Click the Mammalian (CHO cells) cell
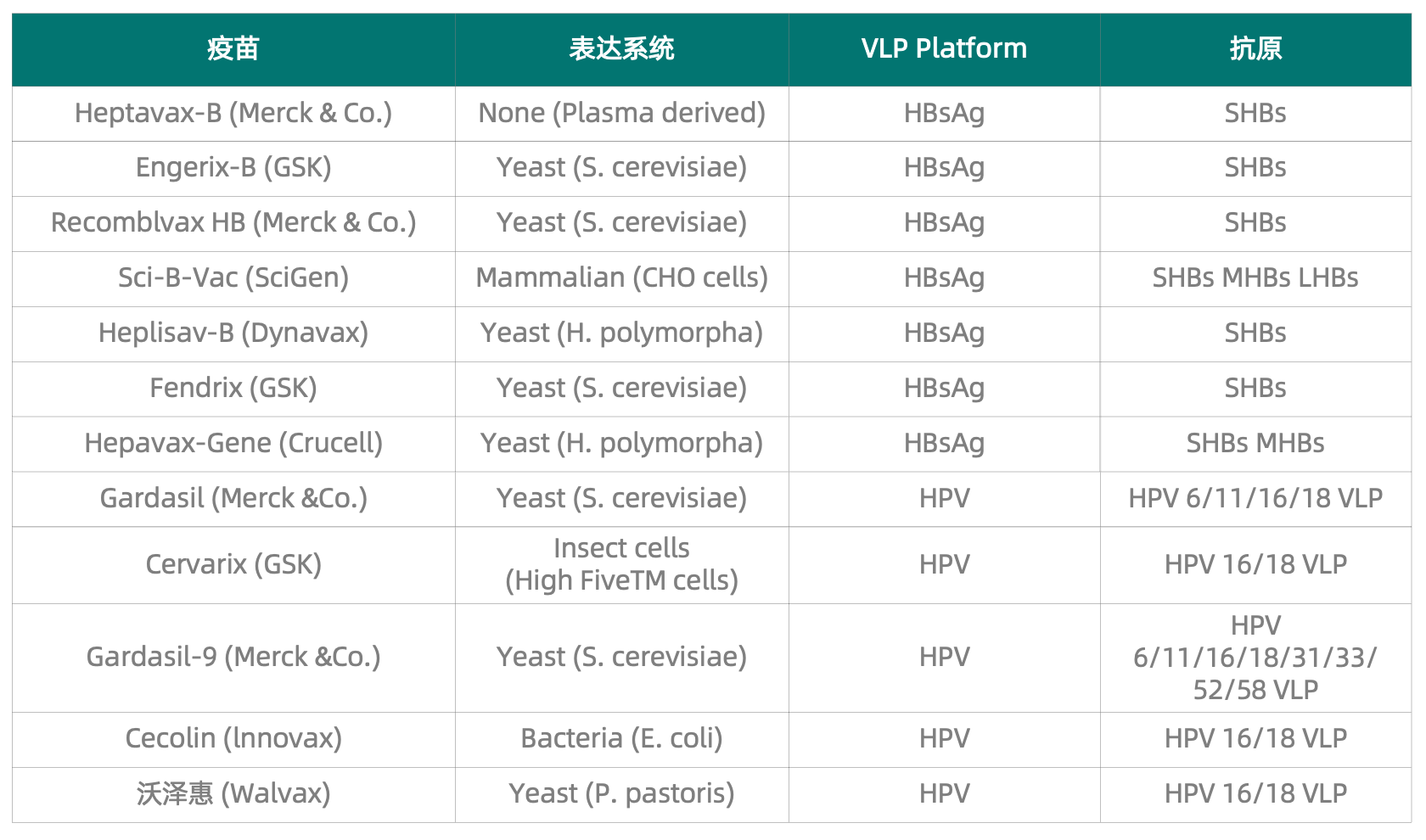 pyautogui.click(x=621, y=278)
